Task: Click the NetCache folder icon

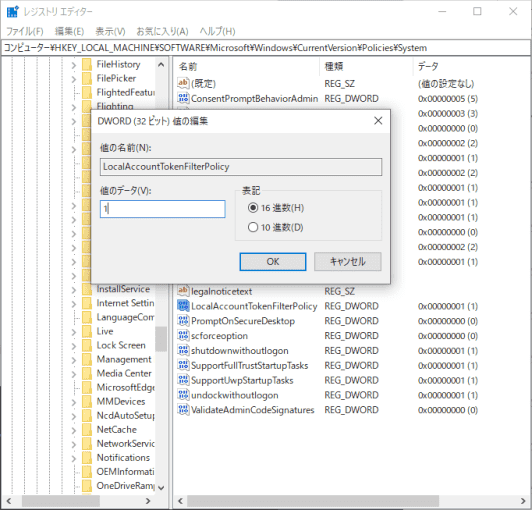Action: tap(87, 430)
